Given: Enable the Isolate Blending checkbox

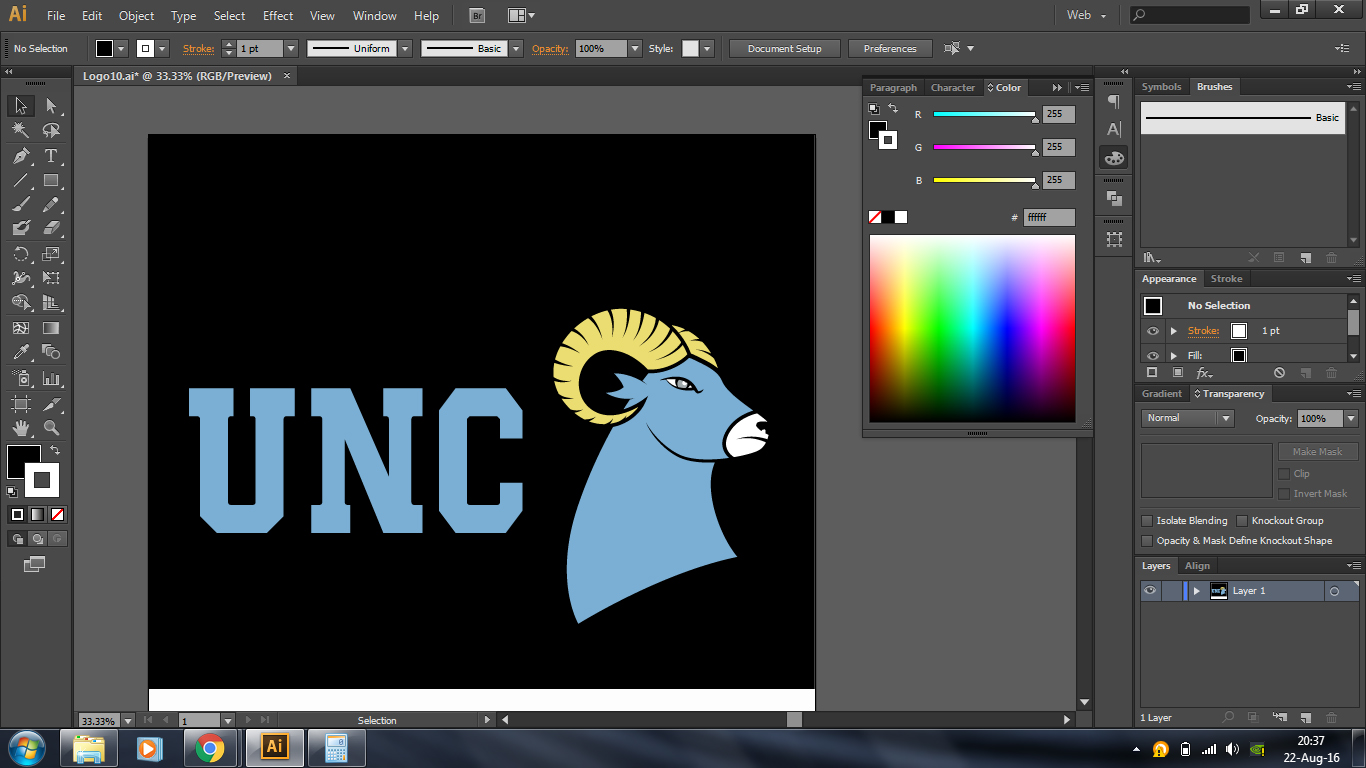Looking at the screenshot, I should (1146, 520).
